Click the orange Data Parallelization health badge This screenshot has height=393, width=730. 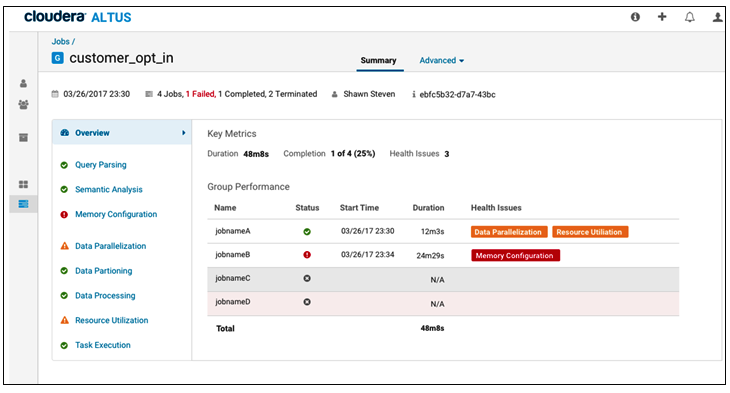[508, 232]
